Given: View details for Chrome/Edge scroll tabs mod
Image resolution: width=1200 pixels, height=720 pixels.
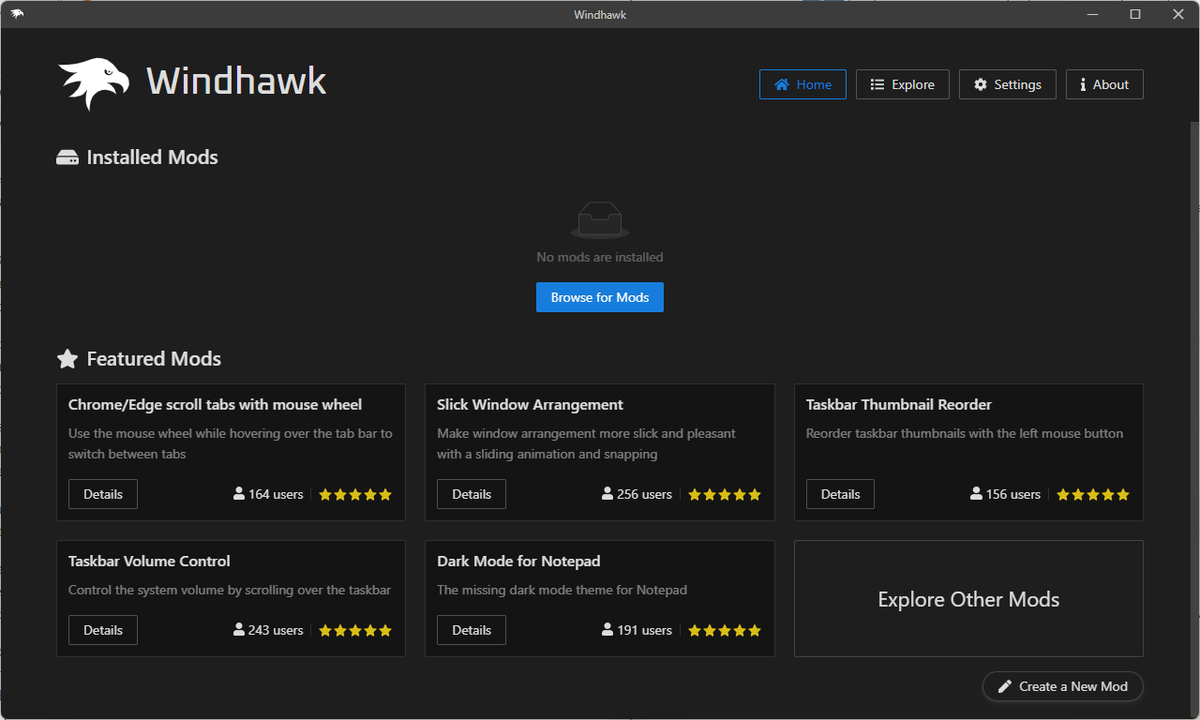Looking at the screenshot, I should point(103,494).
